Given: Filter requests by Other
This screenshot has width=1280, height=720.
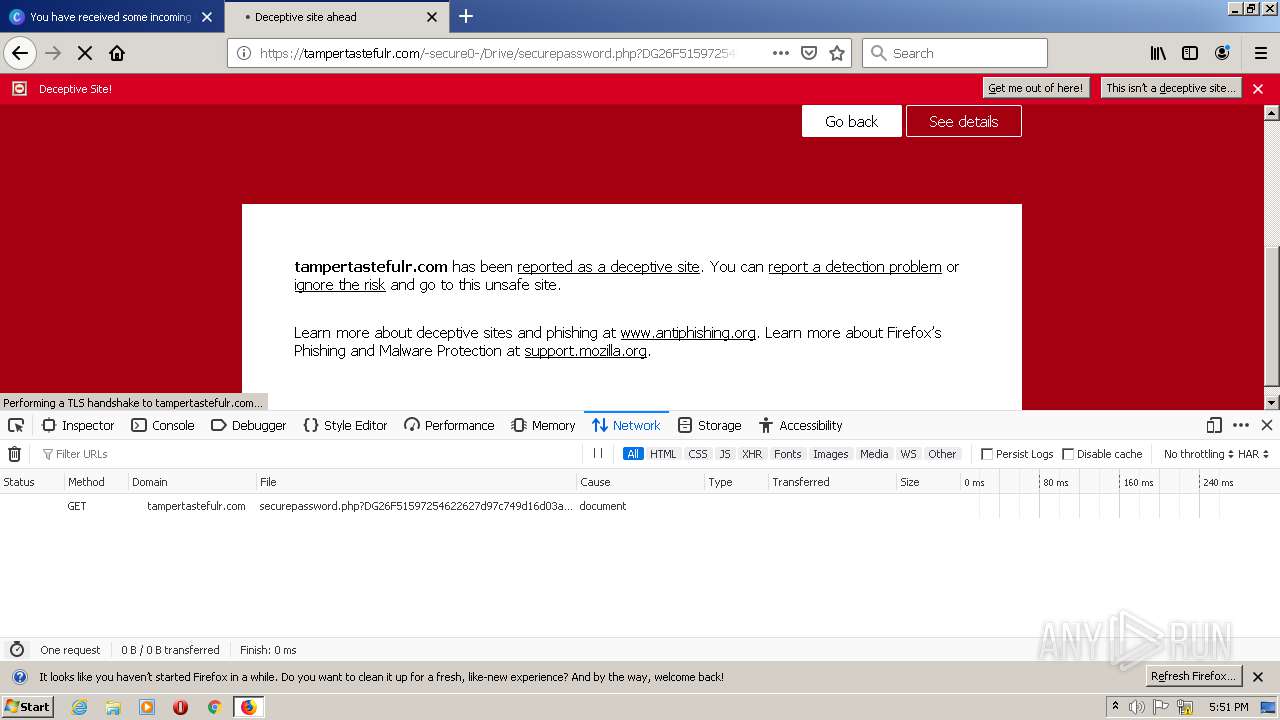Looking at the screenshot, I should 942,454.
